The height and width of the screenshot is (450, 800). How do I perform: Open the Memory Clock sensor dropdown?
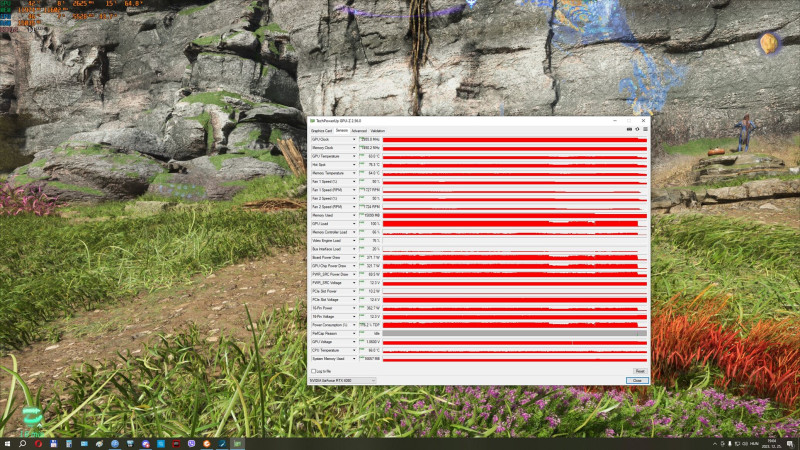coord(354,148)
